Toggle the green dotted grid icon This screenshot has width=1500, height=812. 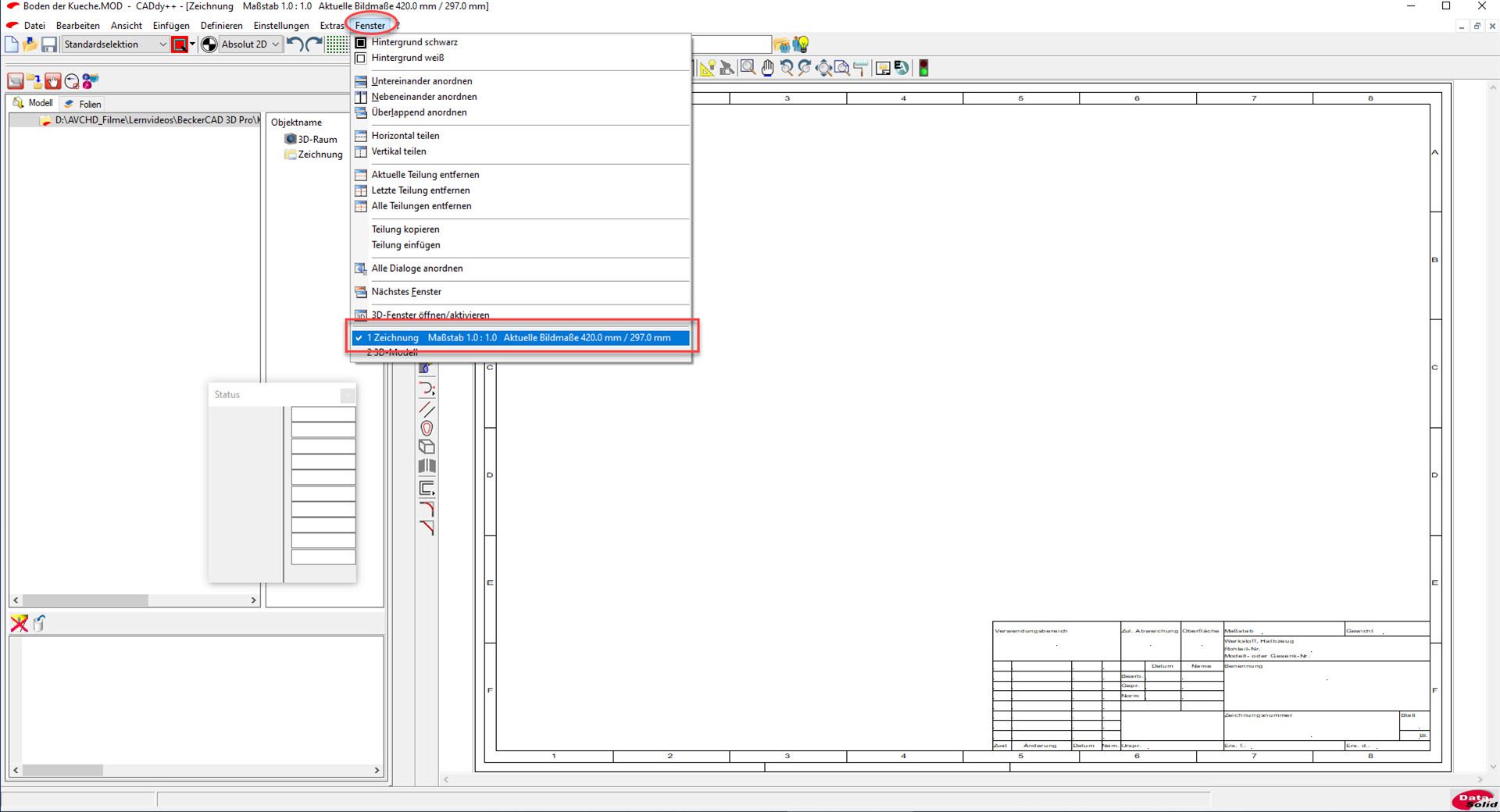pyautogui.click(x=337, y=45)
